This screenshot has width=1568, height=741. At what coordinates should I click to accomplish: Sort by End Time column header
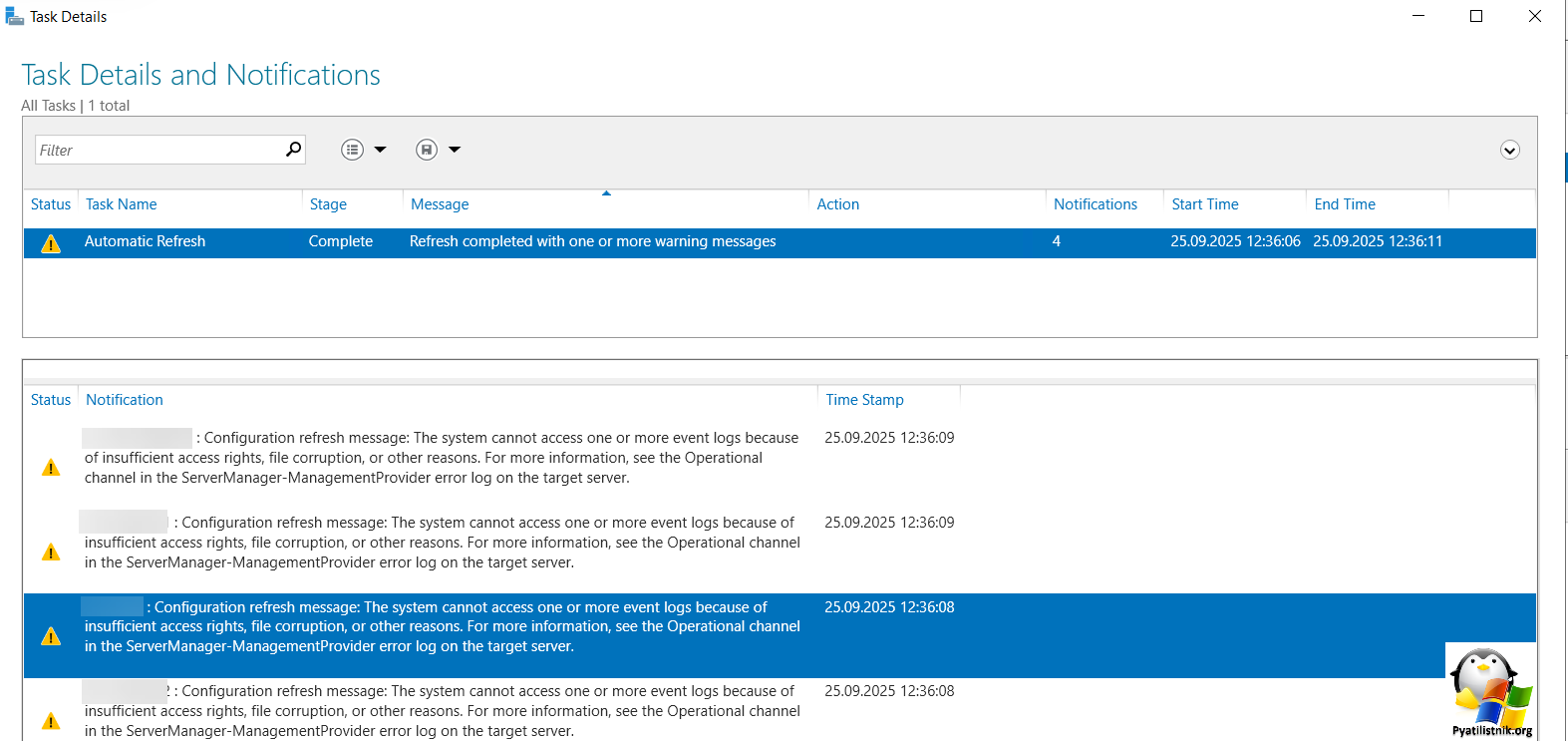point(1345,203)
